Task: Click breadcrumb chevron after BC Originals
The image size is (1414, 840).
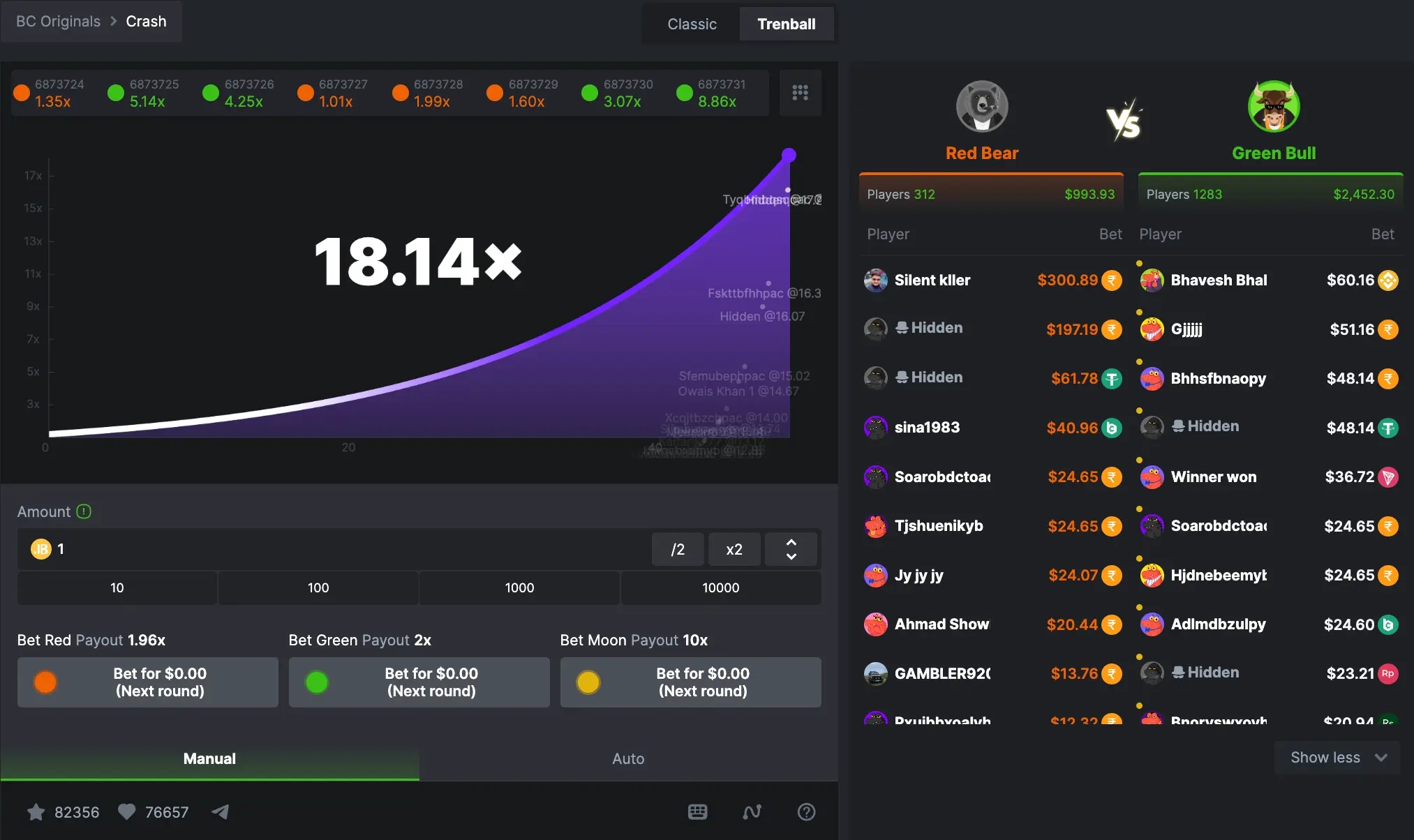Action: (x=113, y=22)
